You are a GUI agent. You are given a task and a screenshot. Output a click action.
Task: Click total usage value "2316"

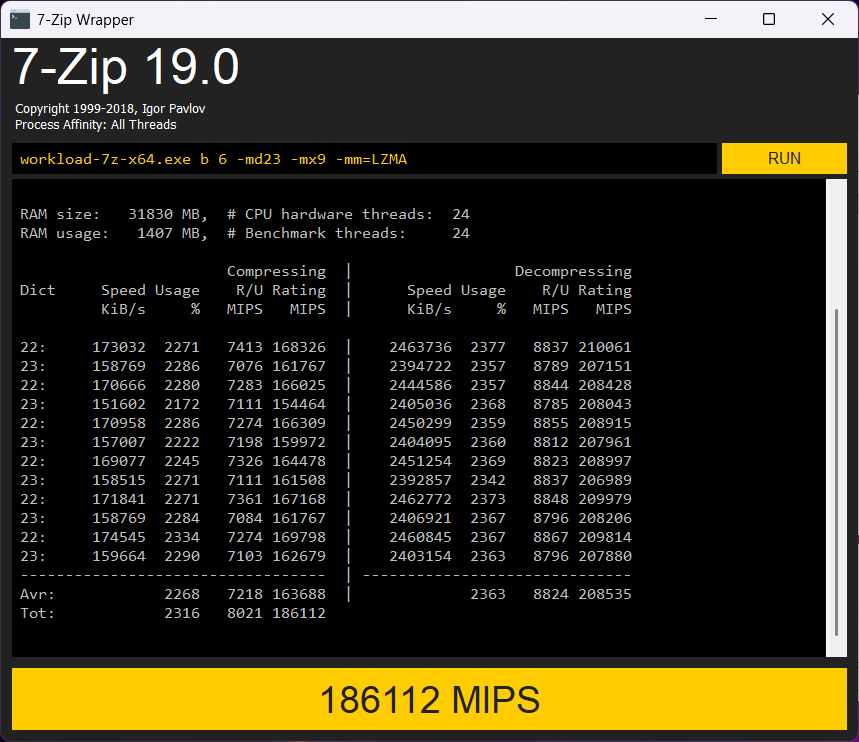[182, 613]
